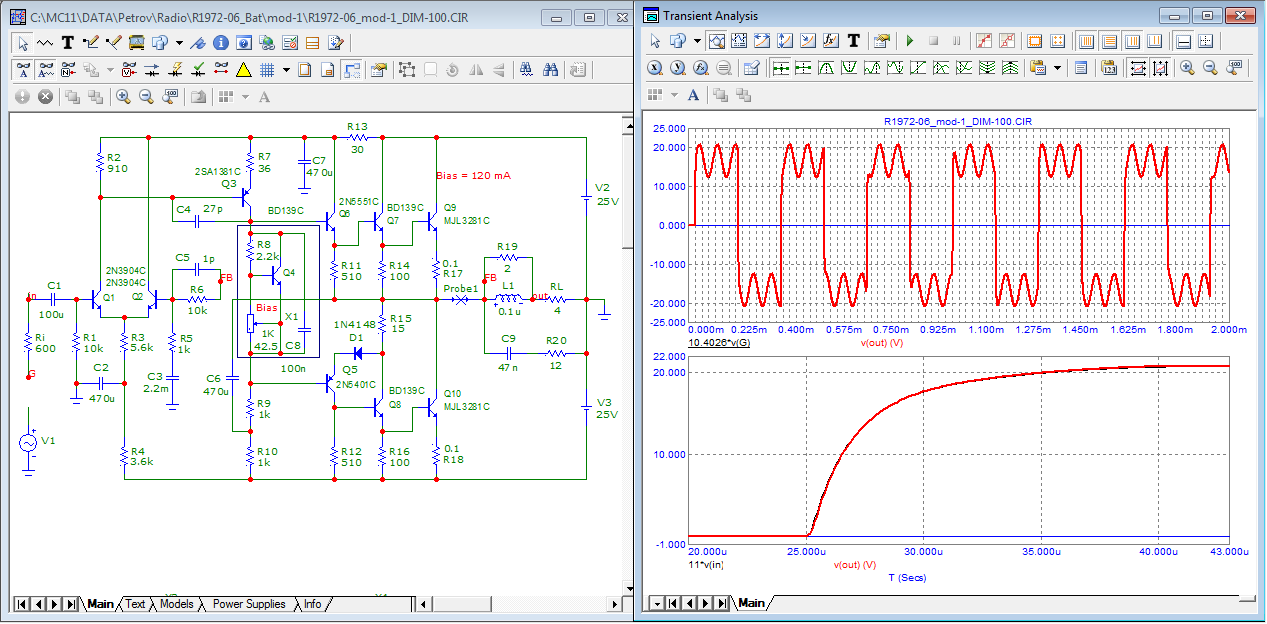Image resolution: width=1267 pixels, height=624 pixels.
Task: Switch to the Models tab
Action: pyautogui.click(x=177, y=604)
